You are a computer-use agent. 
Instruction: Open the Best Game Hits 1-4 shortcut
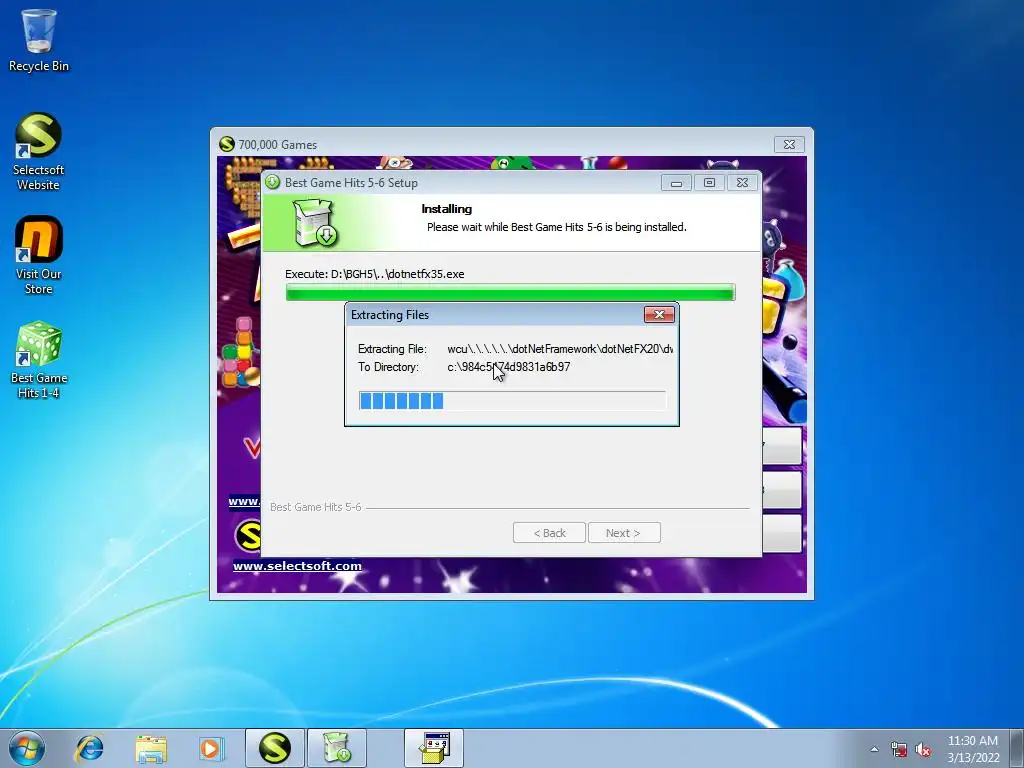pyautogui.click(x=39, y=360)
